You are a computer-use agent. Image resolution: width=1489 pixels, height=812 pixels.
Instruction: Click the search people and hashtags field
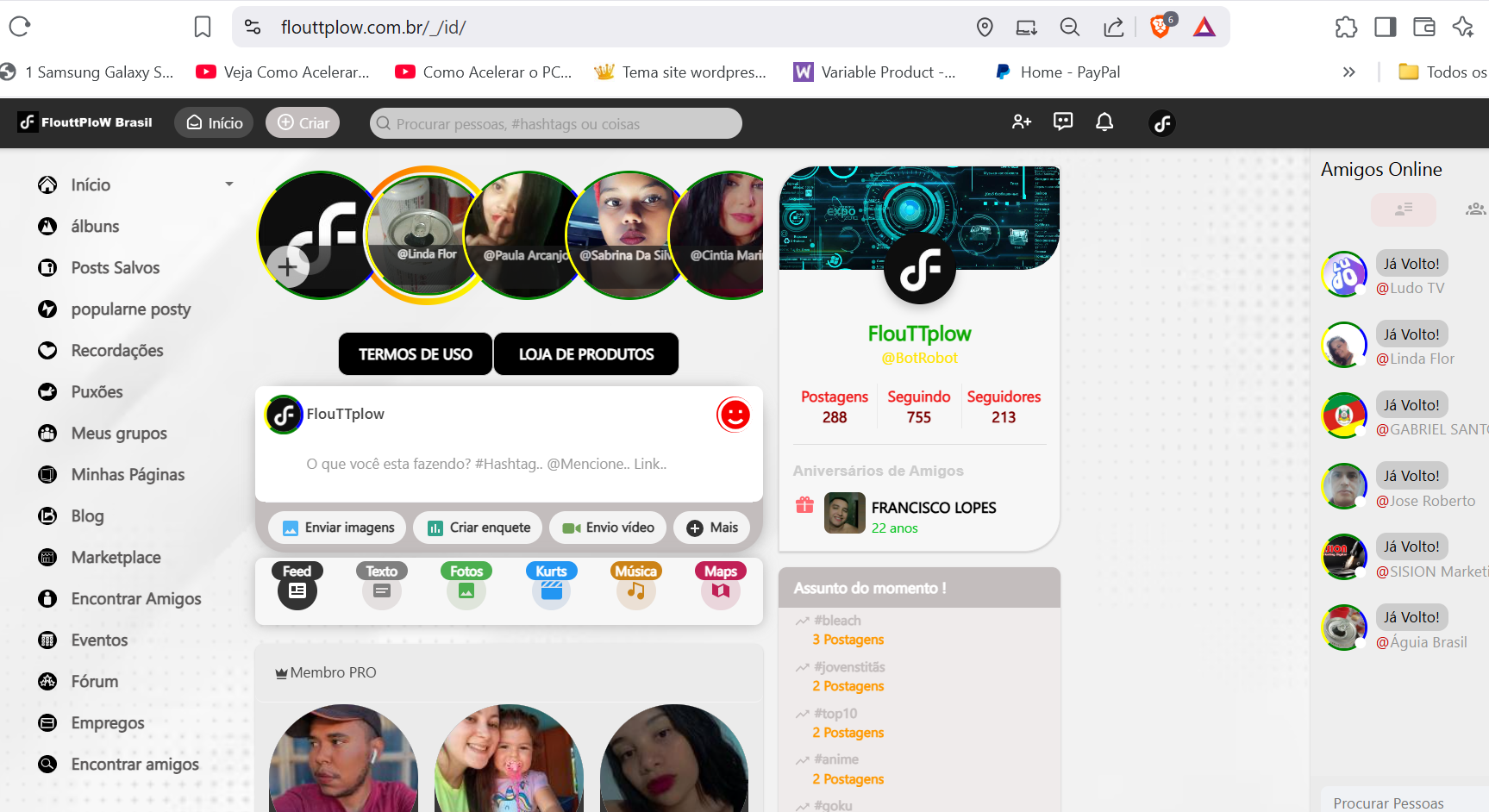point(556,124)
